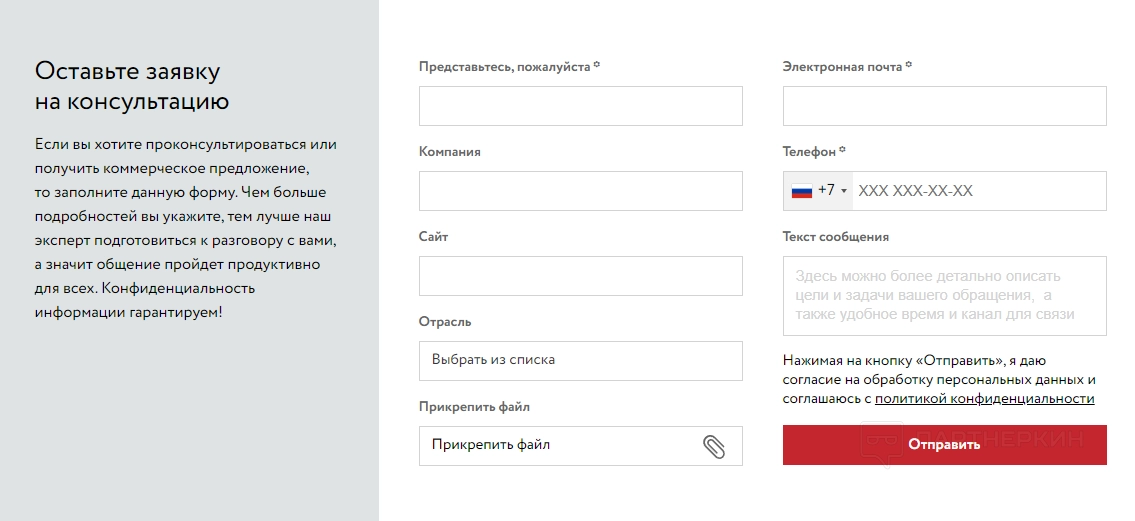Click the 'Отрасль' field label
The width and height of the screenshot is (1135, 521).
coord(445,322)
